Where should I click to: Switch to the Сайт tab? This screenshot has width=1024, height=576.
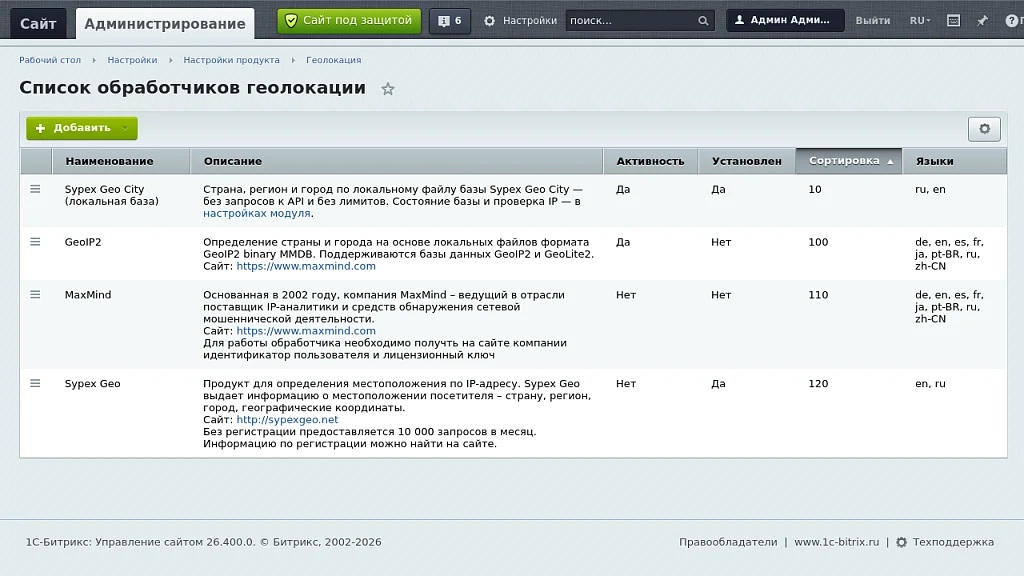pos(38,24)
